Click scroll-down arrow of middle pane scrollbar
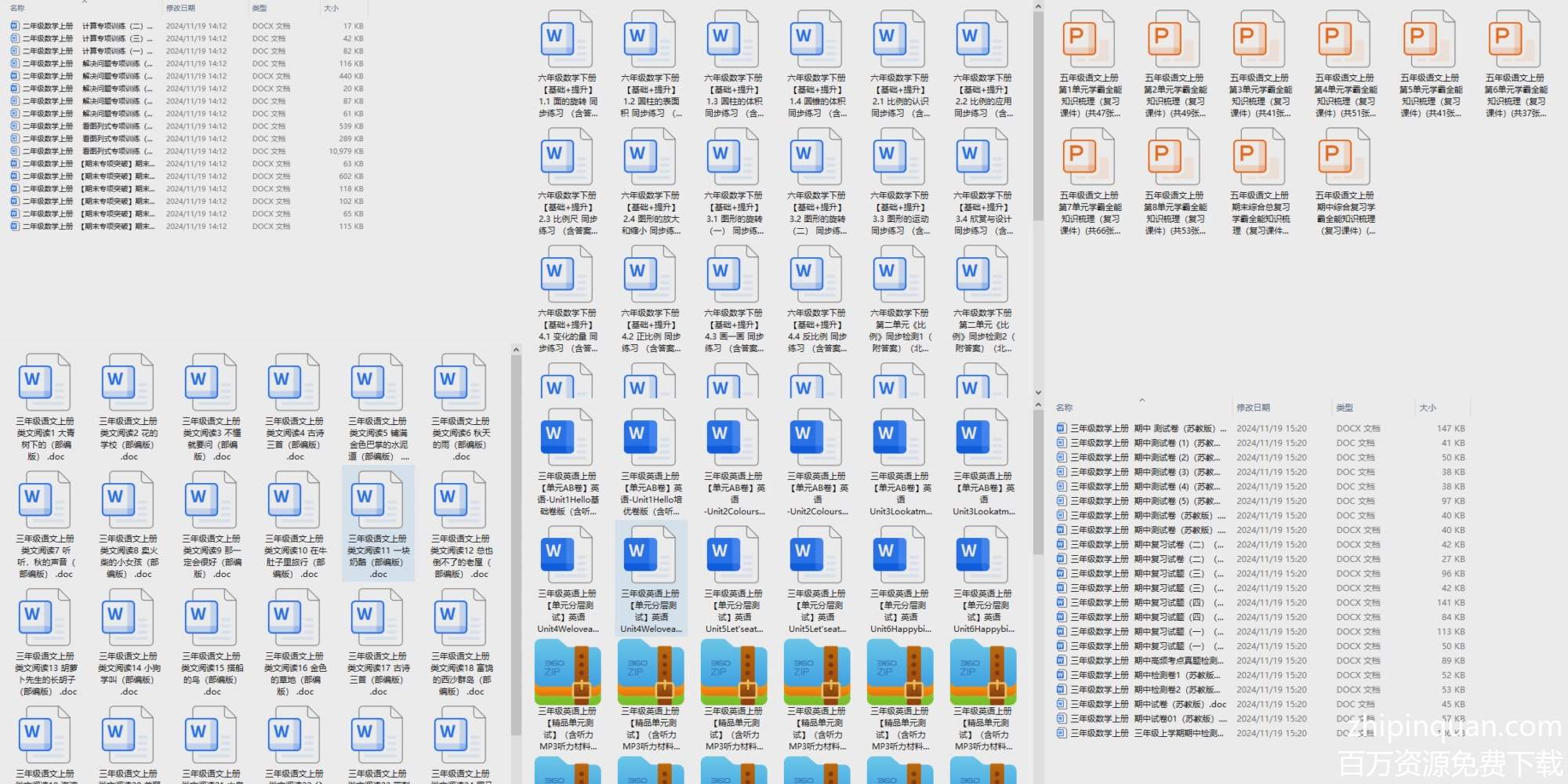The image size is (1568, 784). click(x=1038, y=393)
